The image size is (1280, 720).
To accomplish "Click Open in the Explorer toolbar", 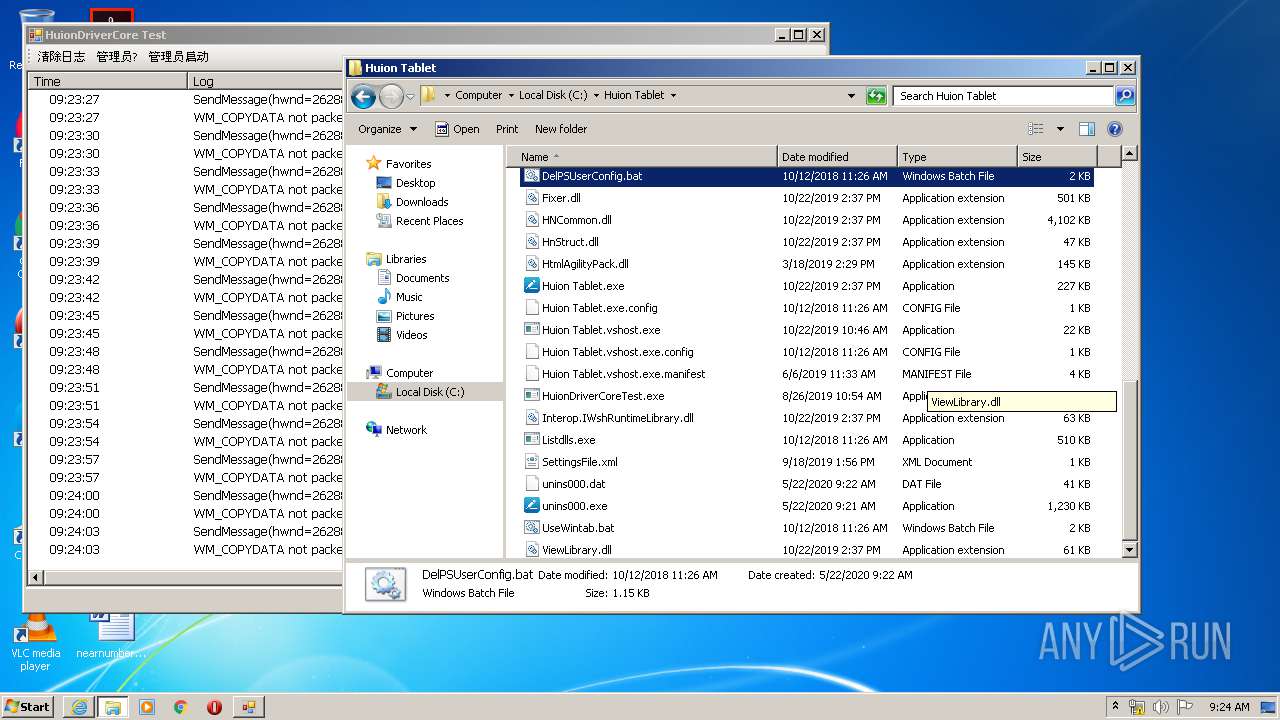I will coord(457,129).
